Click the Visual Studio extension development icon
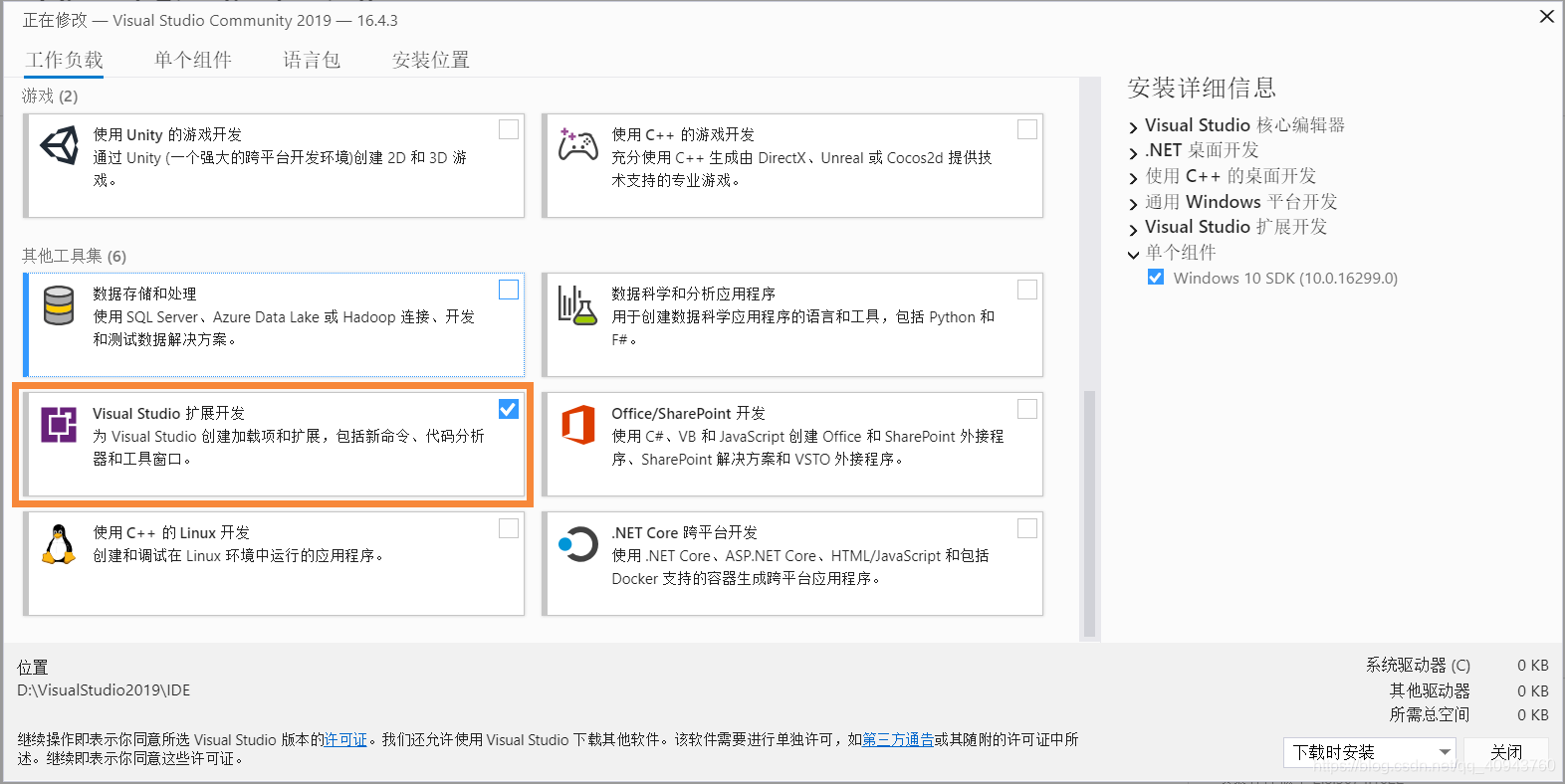This screenshot has width=1565, height=784. (x=59, y=425)
